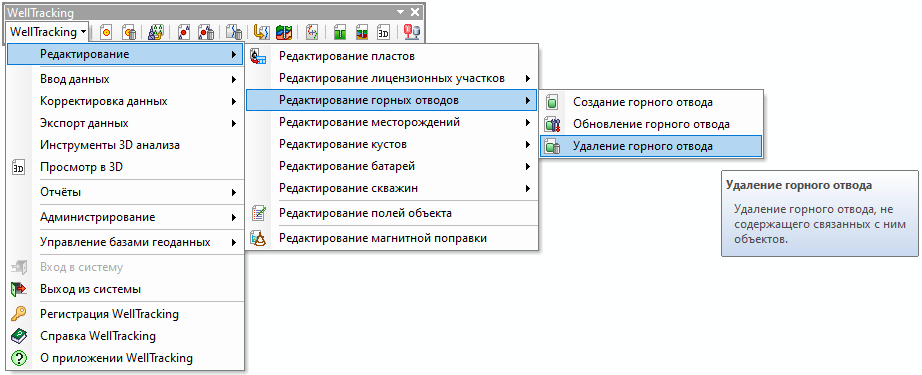Expand the Отчёты submenu

pyautogui.click(x=125, y=192)
